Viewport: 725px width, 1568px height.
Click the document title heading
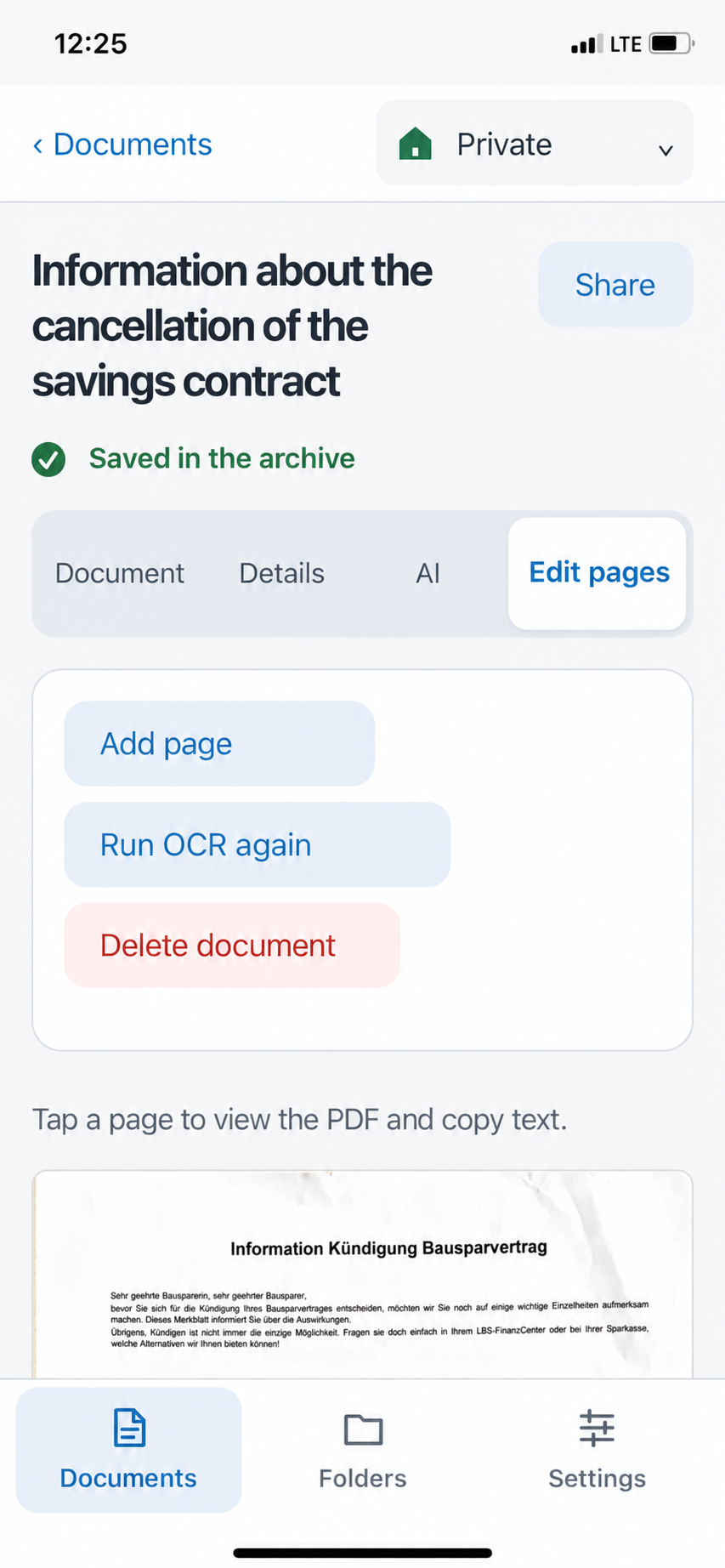pyautogui.click(x=232, y=326)
